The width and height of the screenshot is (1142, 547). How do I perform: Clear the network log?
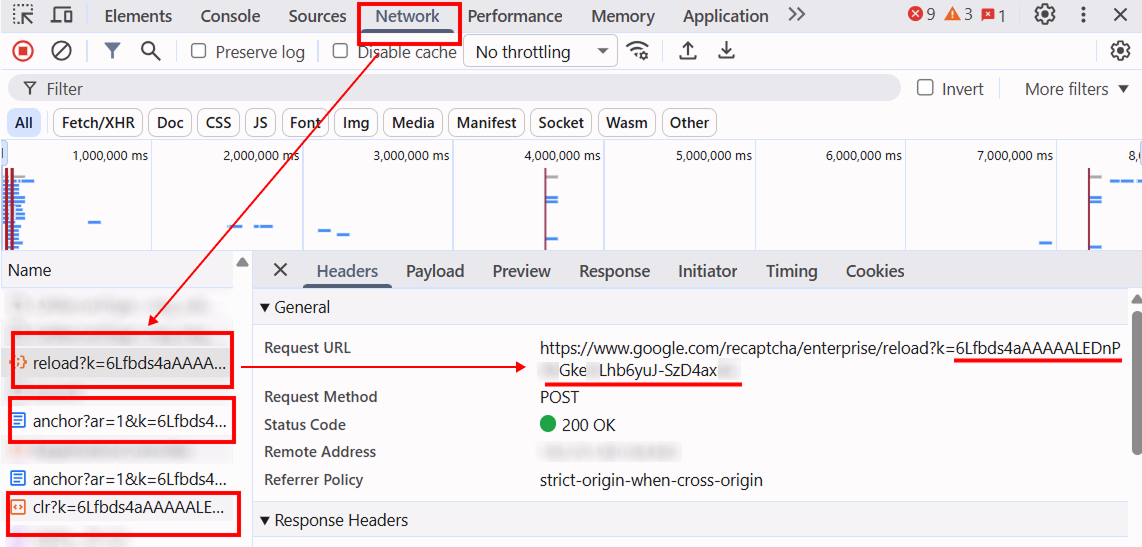coord(61,51)
